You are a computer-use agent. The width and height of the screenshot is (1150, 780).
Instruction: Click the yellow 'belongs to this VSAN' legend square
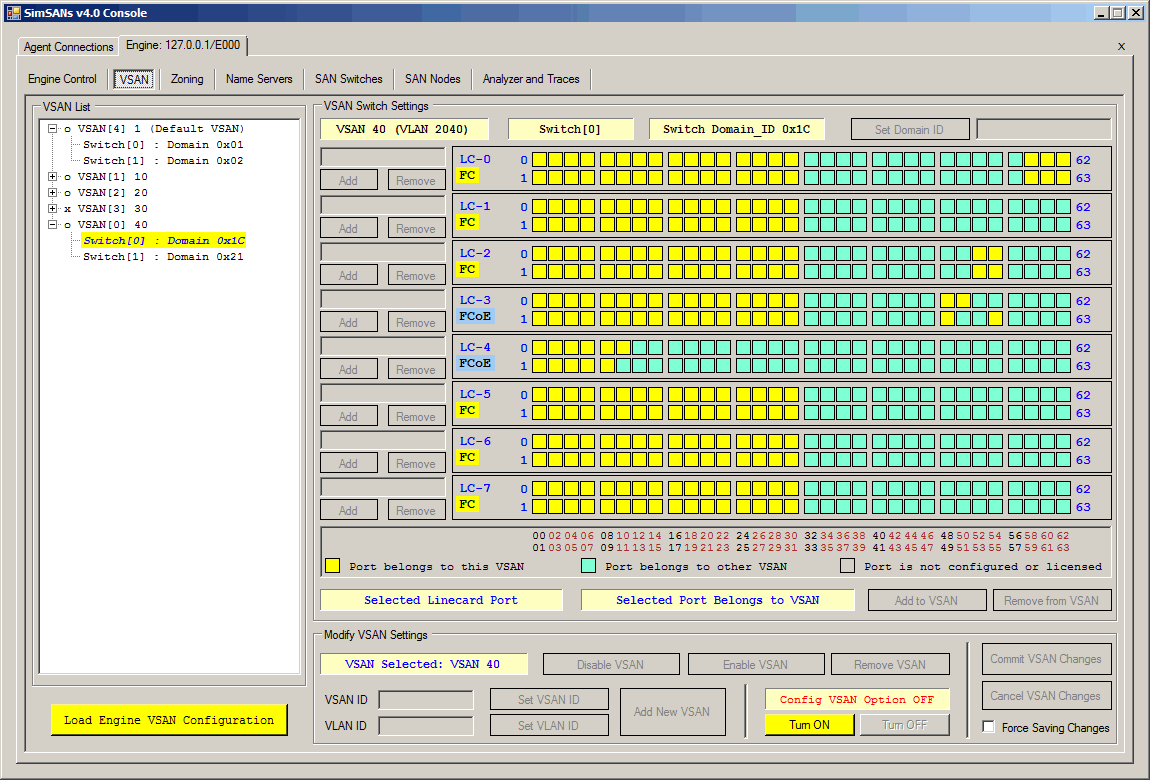tap(332, 566)
